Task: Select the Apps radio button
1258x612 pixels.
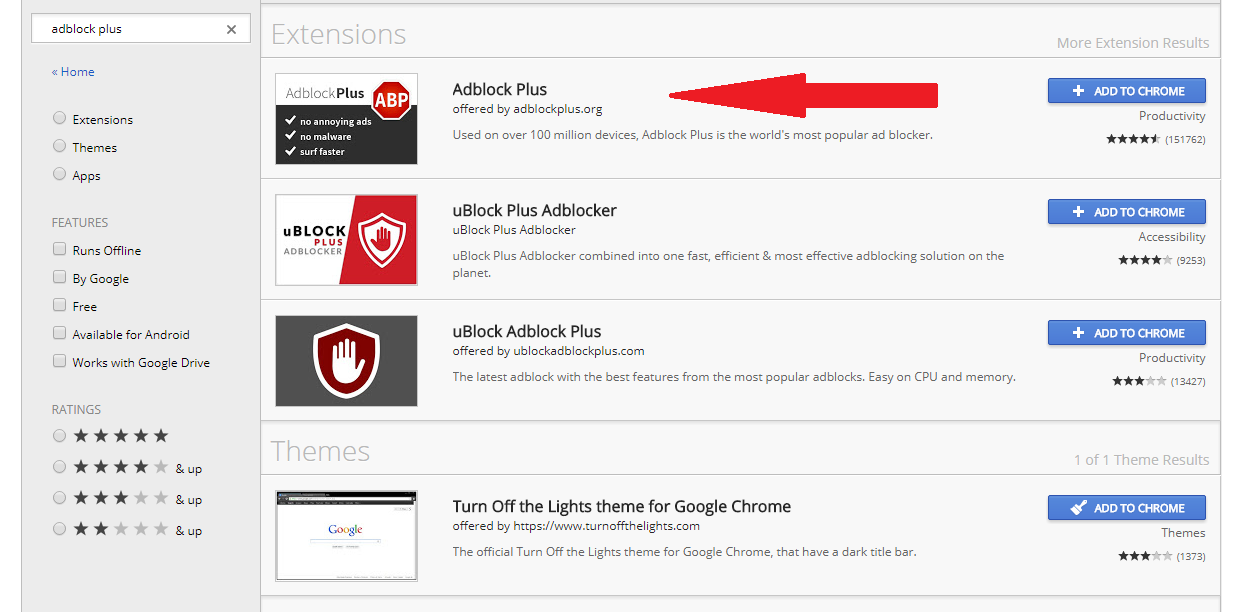Action: (x=60, y=175)
